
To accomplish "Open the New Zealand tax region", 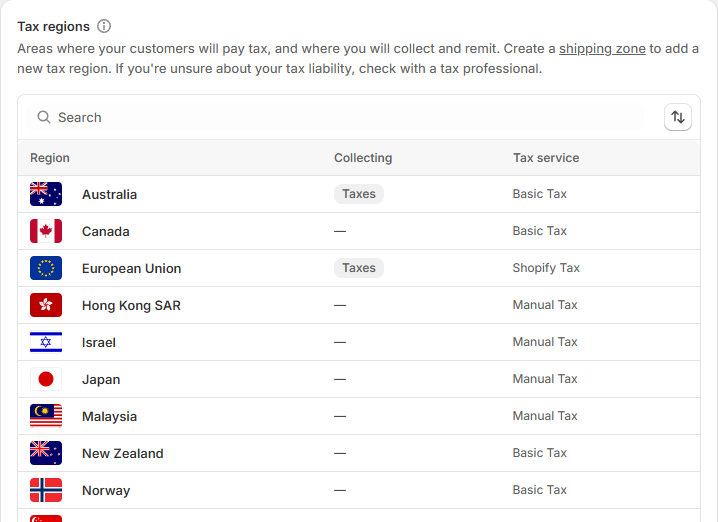I will point(359,453).
